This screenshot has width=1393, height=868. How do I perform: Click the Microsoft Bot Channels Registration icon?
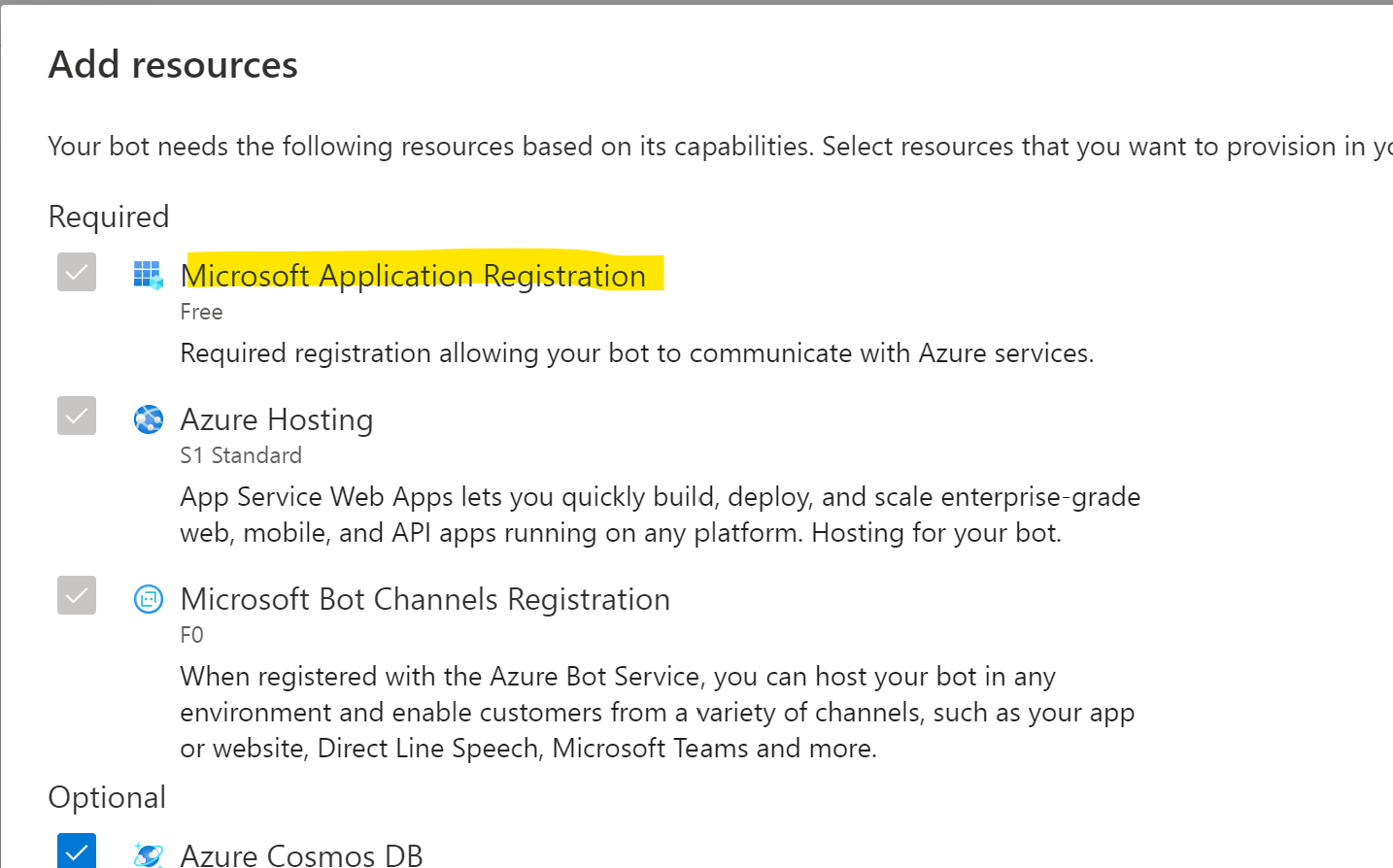click(148, 598)
